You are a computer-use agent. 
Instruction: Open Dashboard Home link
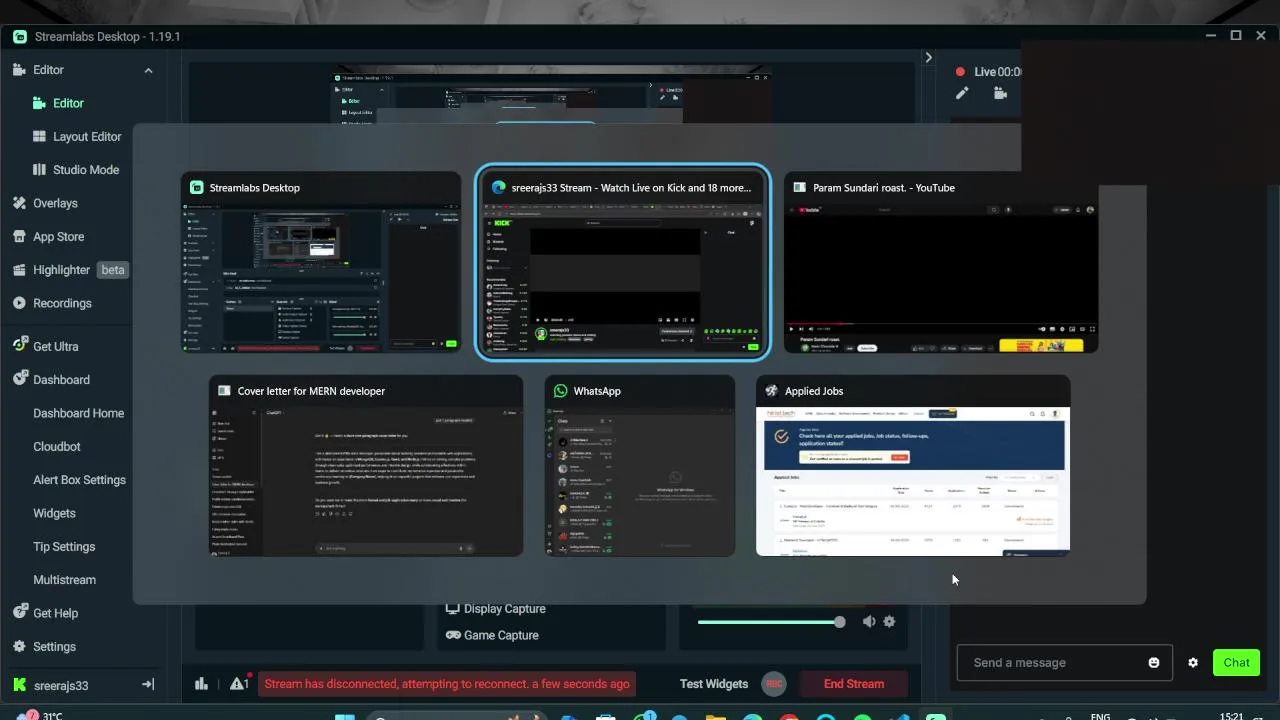(x=79, y=413)
